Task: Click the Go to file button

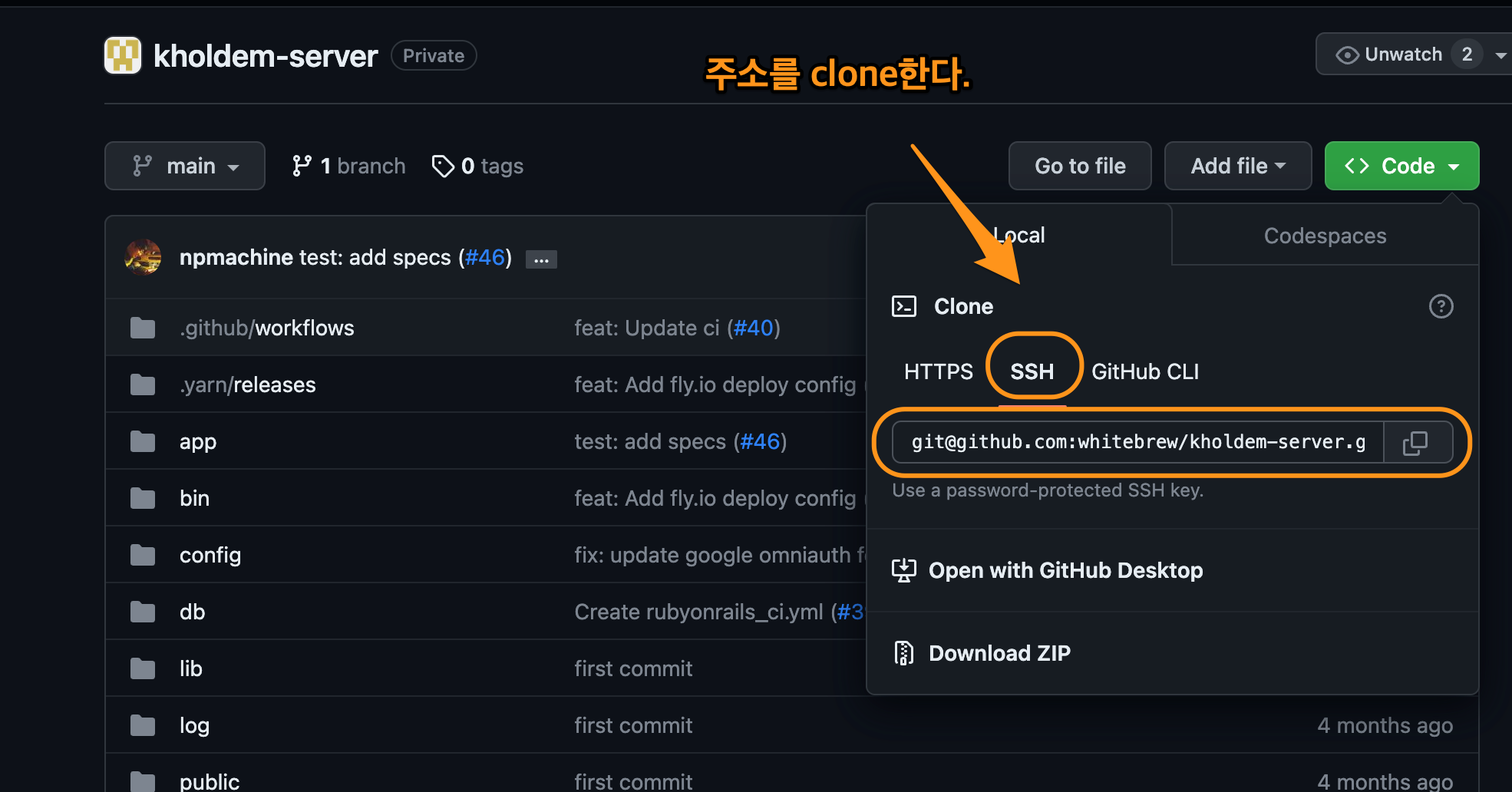Action: pos(1079,166)
